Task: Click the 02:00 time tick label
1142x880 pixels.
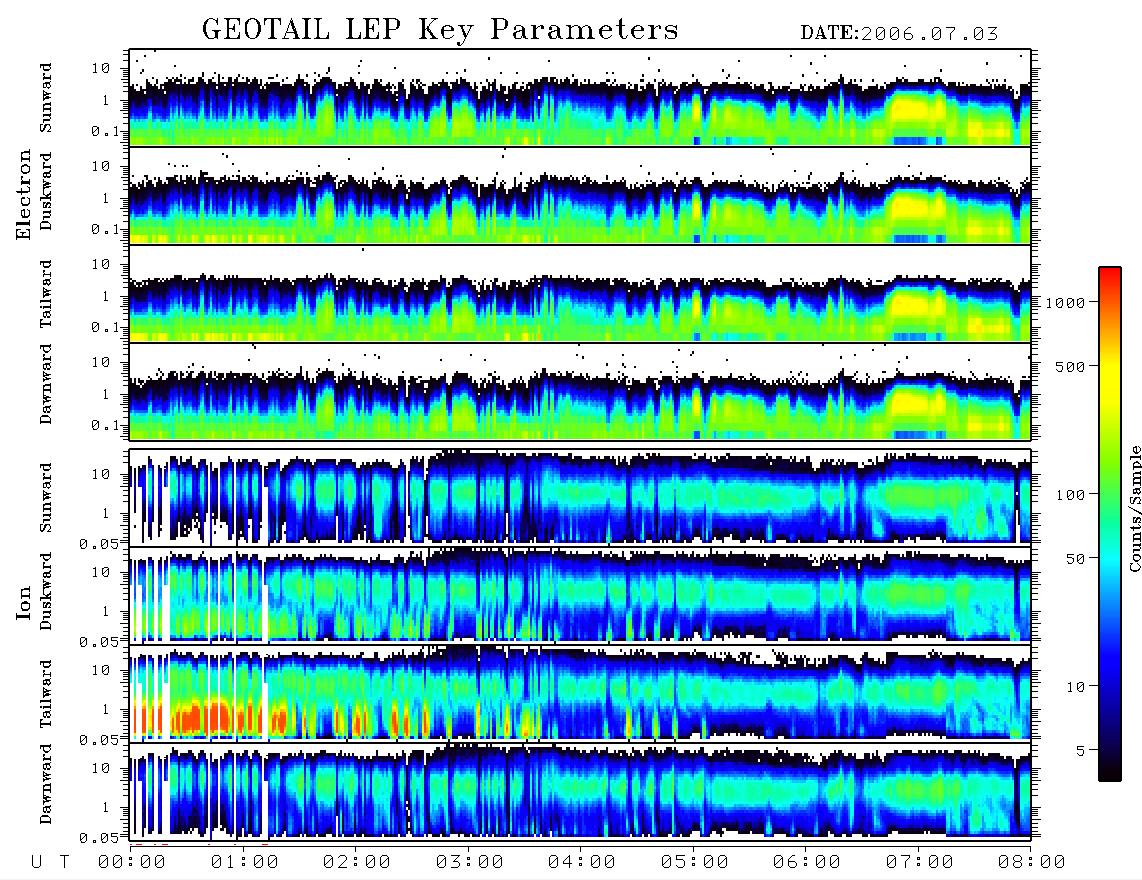Action: click(x=357, y=862)
